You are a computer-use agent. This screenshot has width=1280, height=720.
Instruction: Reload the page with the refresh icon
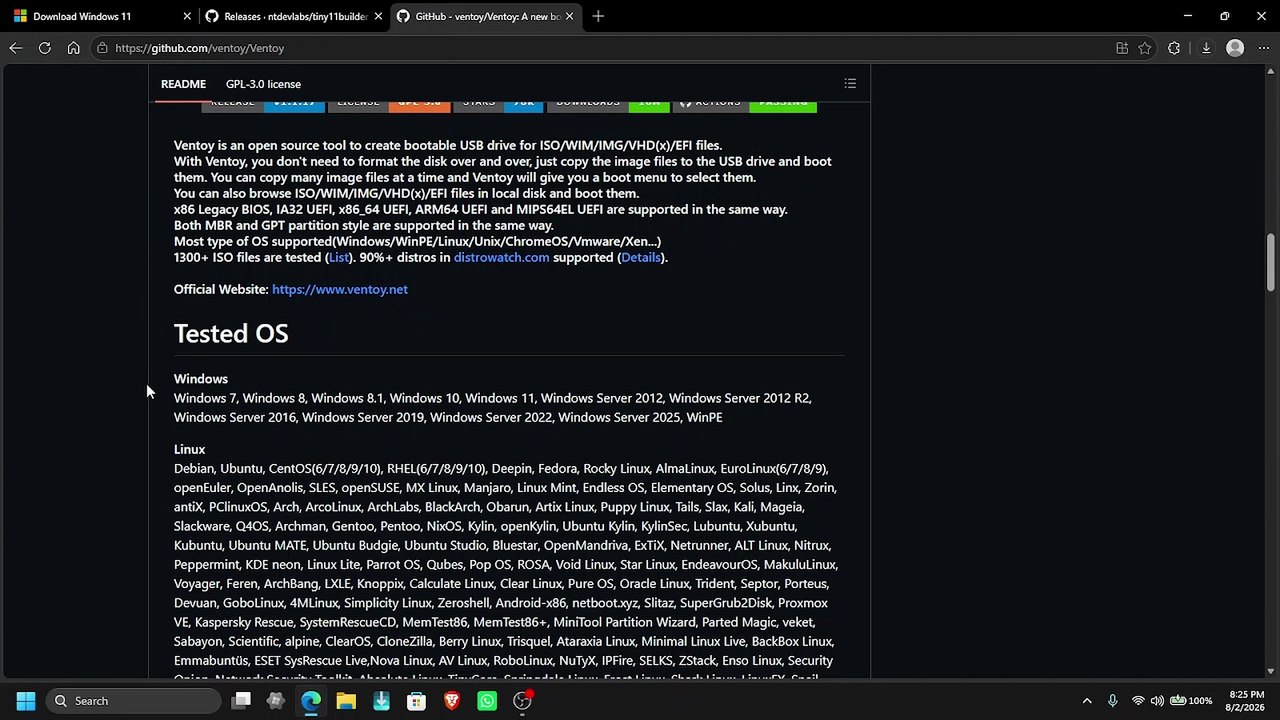pyautogui.click(x=45, y=48)
